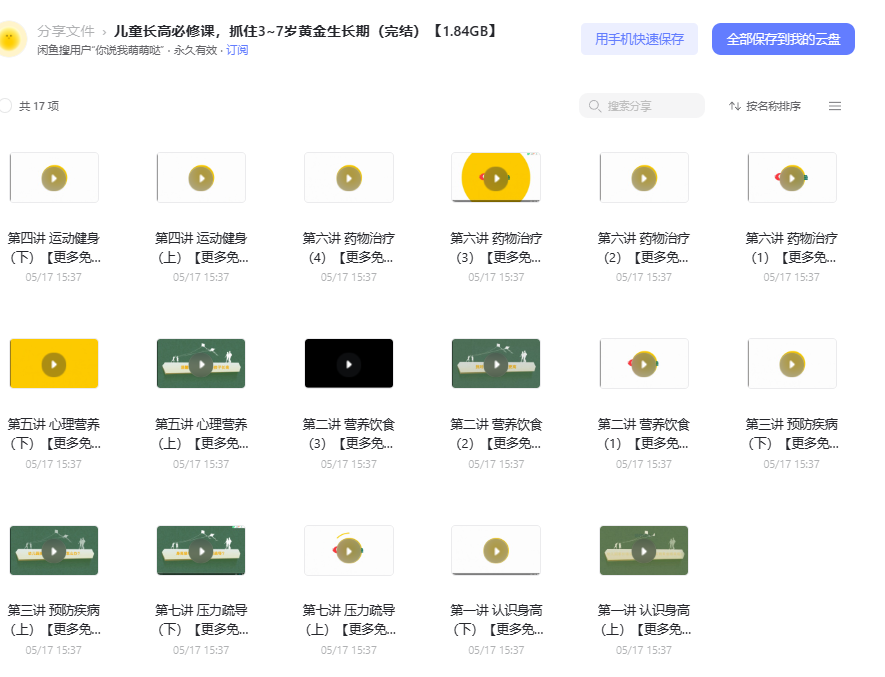Click the sort arrows icon

(734, 106)
